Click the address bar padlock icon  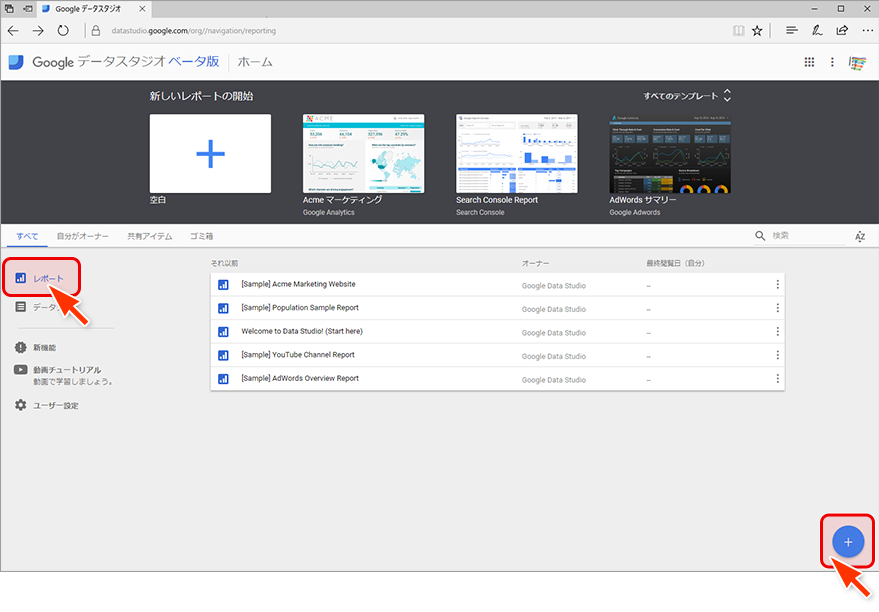tap(96, 31)
